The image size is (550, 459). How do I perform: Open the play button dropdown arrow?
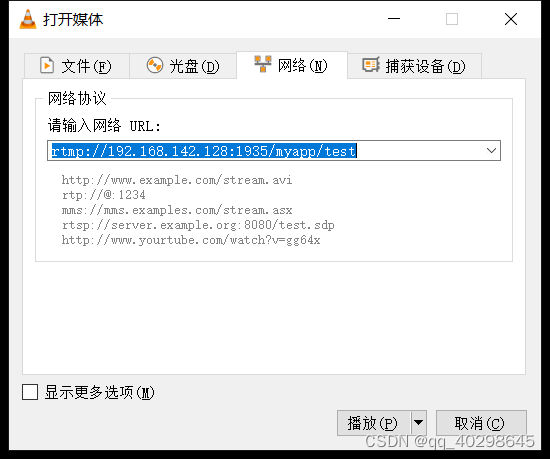(x=418, y=423)
